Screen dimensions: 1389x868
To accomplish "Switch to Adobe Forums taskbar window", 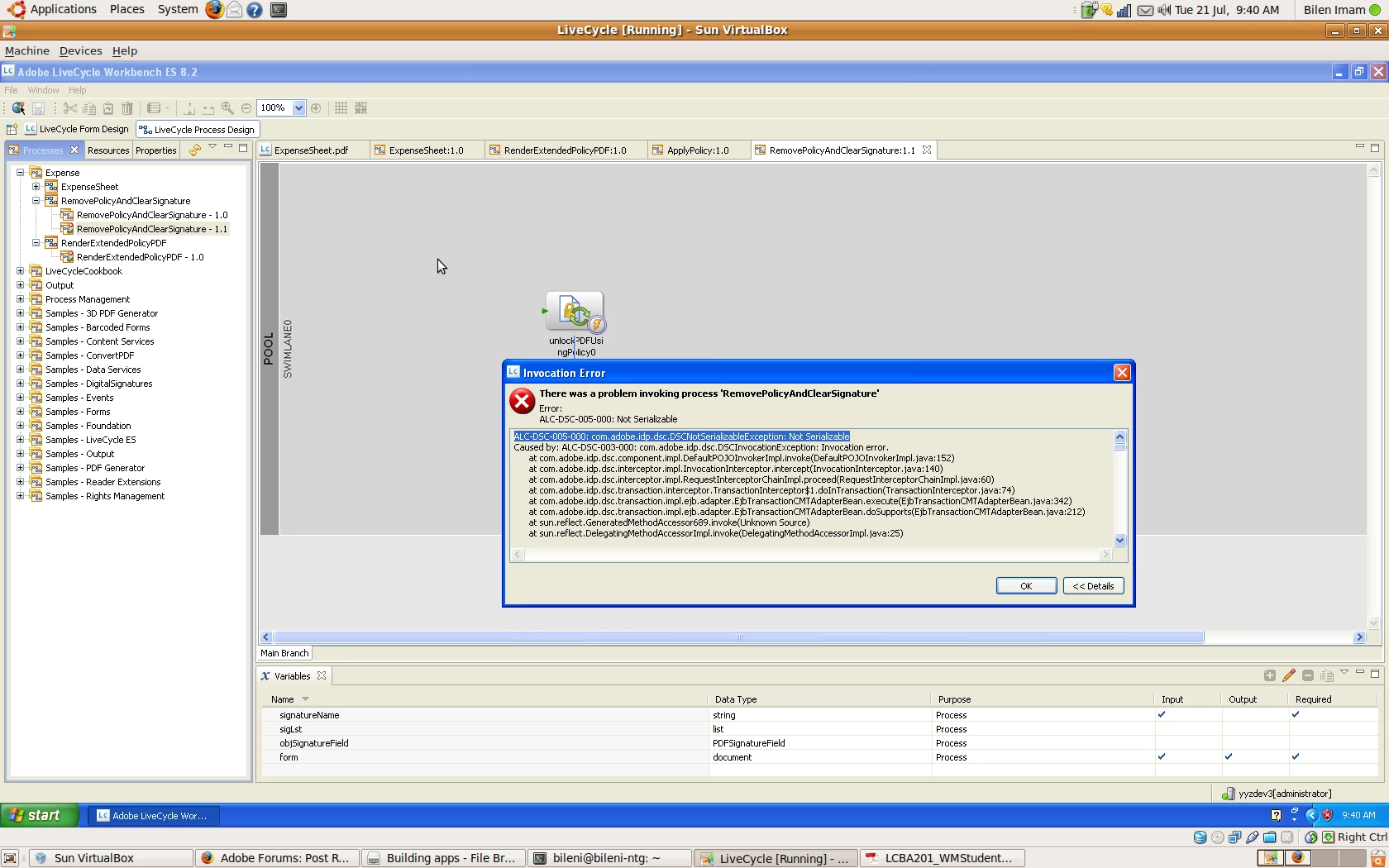I will click(277, 858).
